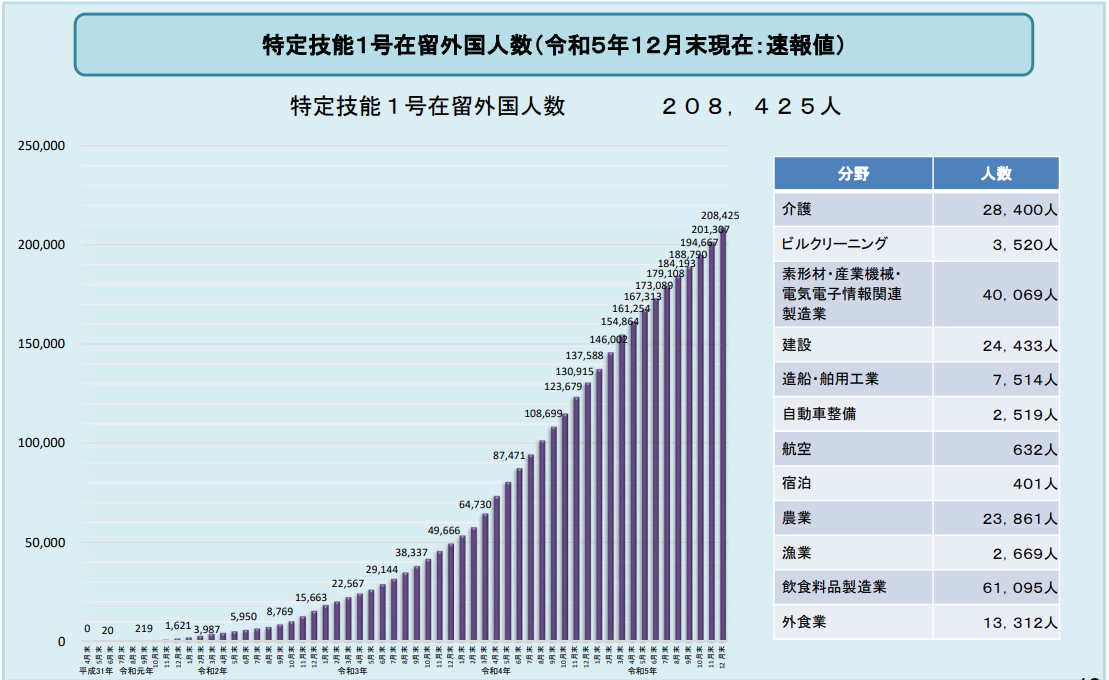
Task: Click the bar data label '173,089'
Action: pyautogui.click(x=654, y=286)
